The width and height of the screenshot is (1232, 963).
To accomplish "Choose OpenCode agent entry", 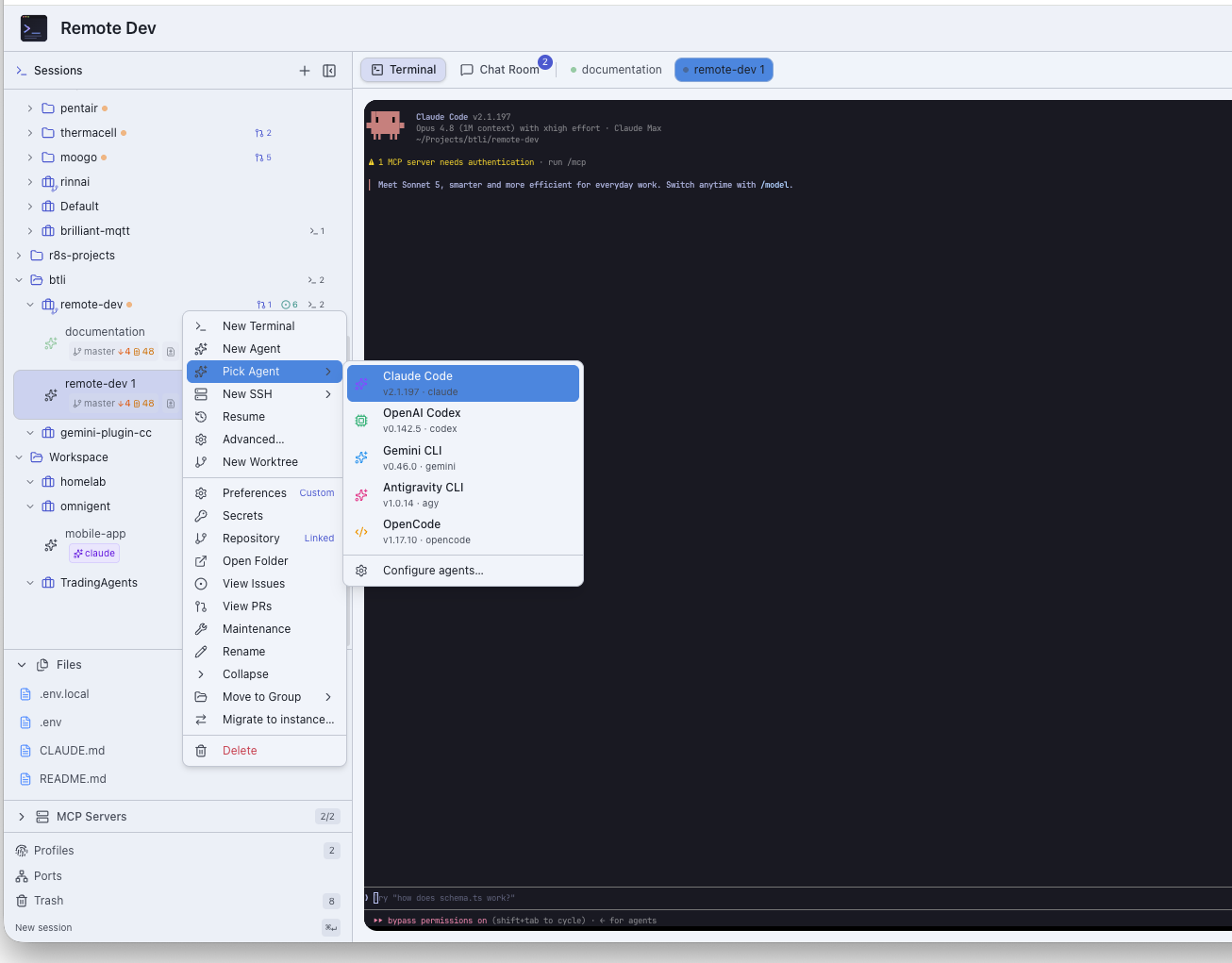I will point(463,531).
